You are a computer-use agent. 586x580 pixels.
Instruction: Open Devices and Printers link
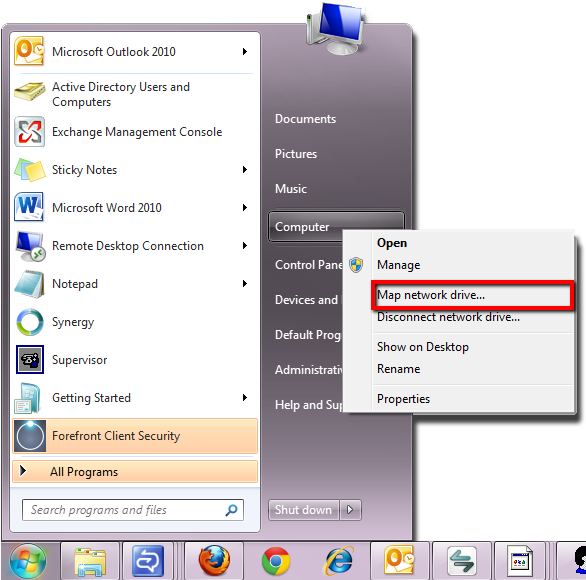tap(308, 300)
